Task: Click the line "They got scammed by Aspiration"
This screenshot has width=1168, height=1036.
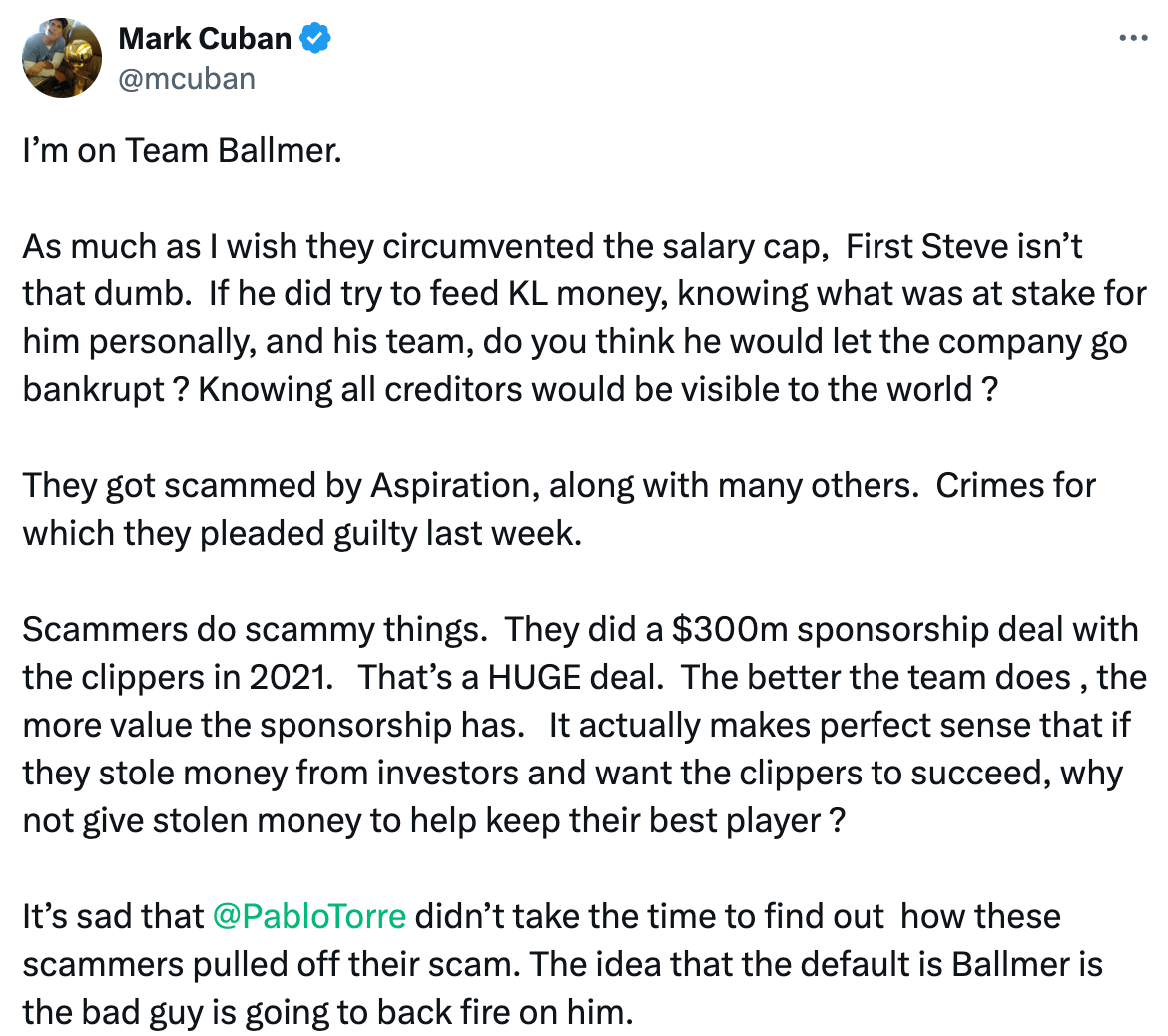Action: [559, 486]
